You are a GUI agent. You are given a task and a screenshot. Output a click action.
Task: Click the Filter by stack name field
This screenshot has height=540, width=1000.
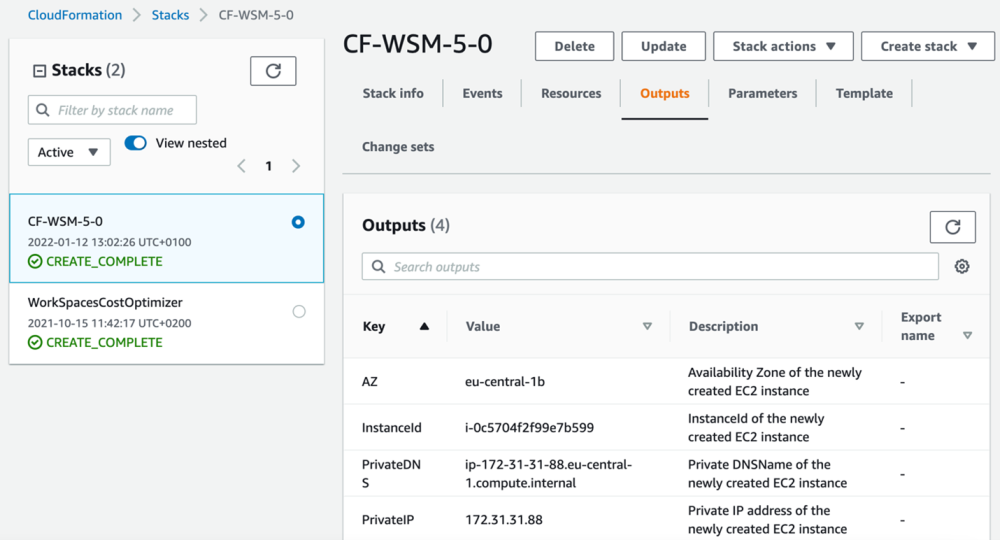coord(112,110)
